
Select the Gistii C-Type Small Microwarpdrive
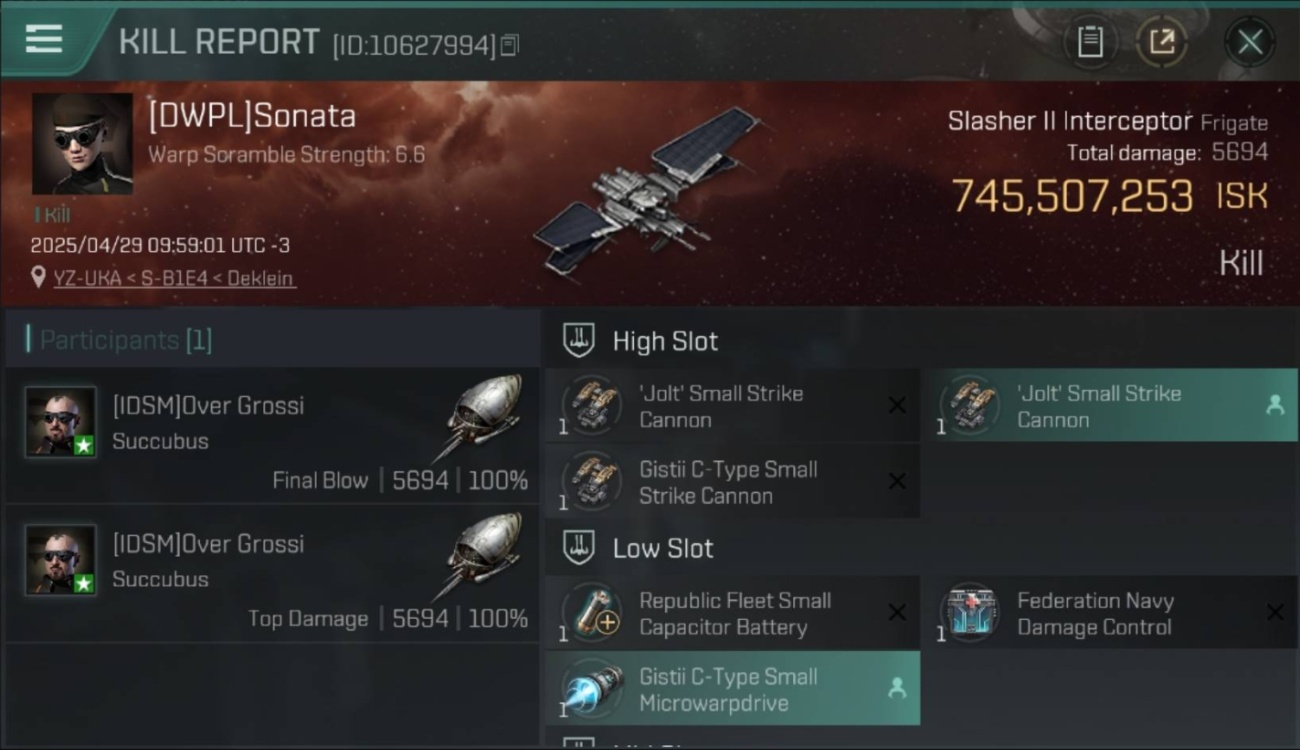tap(732, 689)
